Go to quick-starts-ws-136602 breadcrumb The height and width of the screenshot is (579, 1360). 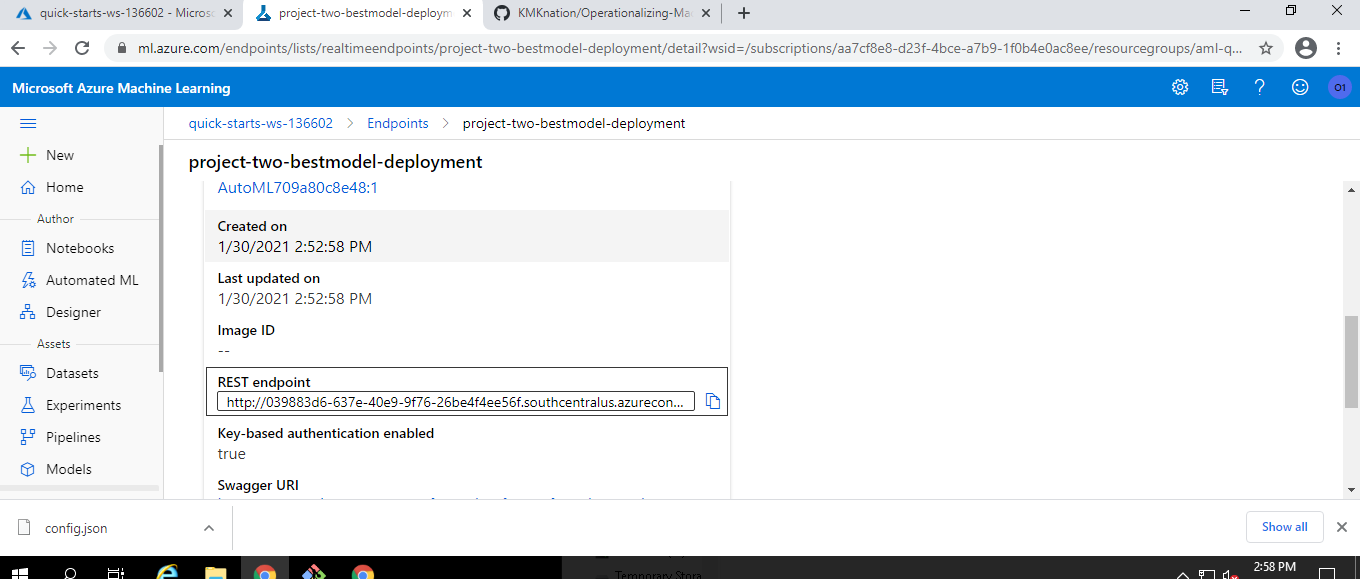coord(261,123)
